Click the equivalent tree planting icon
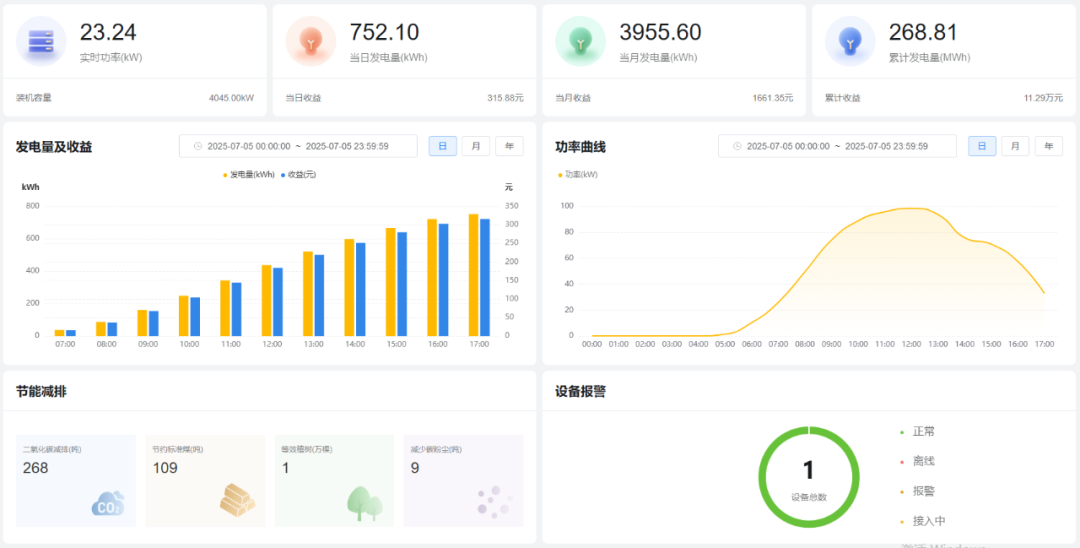This screenshot has height=548, width=1080. [x=364, y=503]
